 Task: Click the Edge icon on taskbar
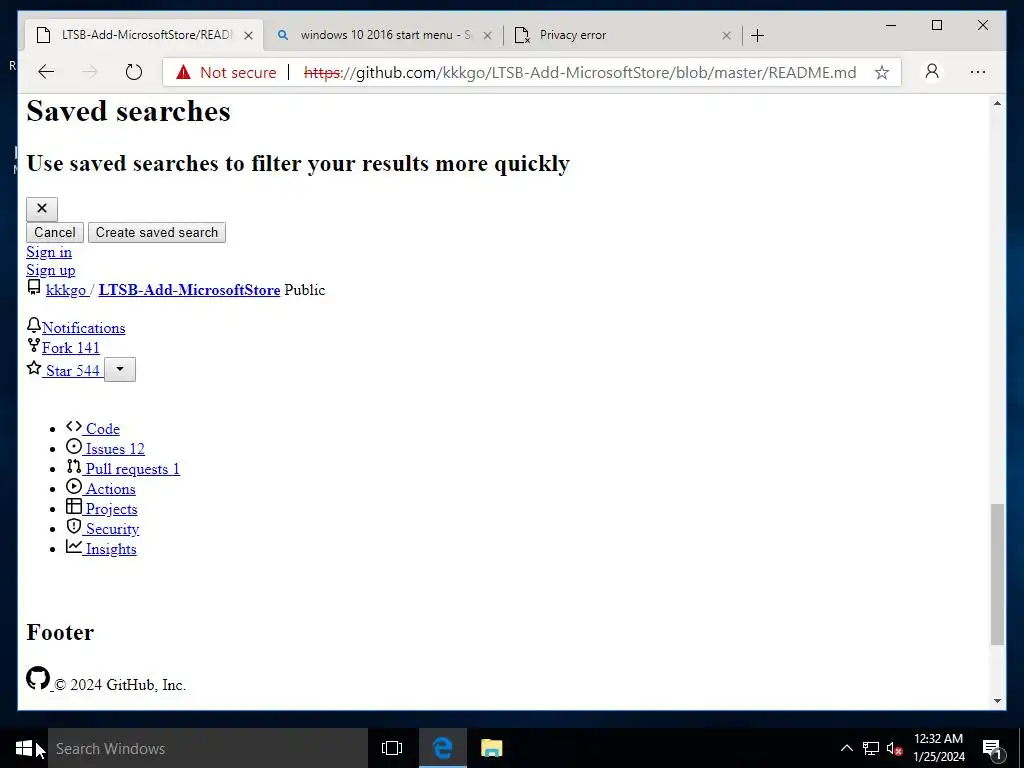(x=442, y=748)
